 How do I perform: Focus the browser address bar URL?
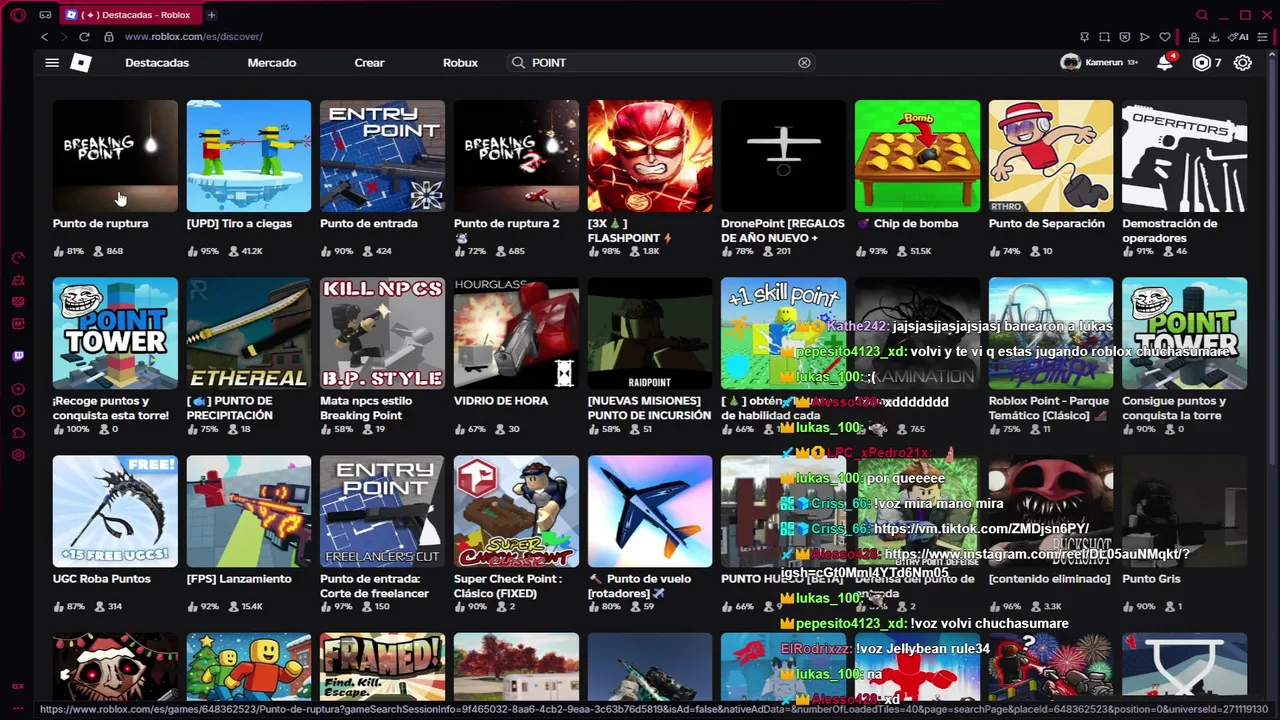click(194, 37)
